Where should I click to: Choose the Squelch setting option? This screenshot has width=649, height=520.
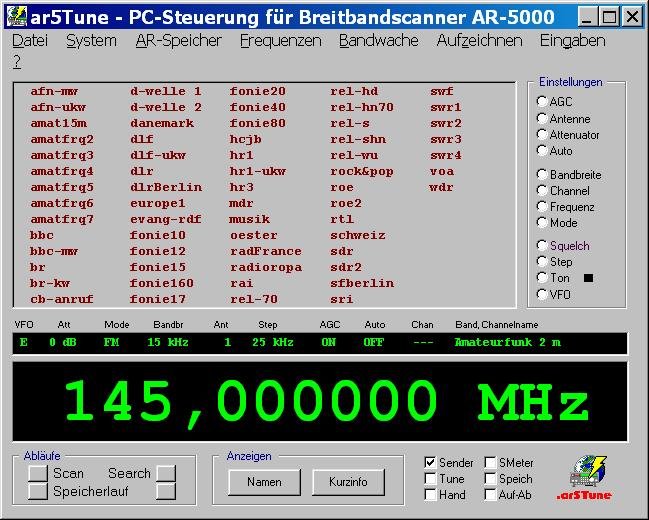click(x=542, y=246)
